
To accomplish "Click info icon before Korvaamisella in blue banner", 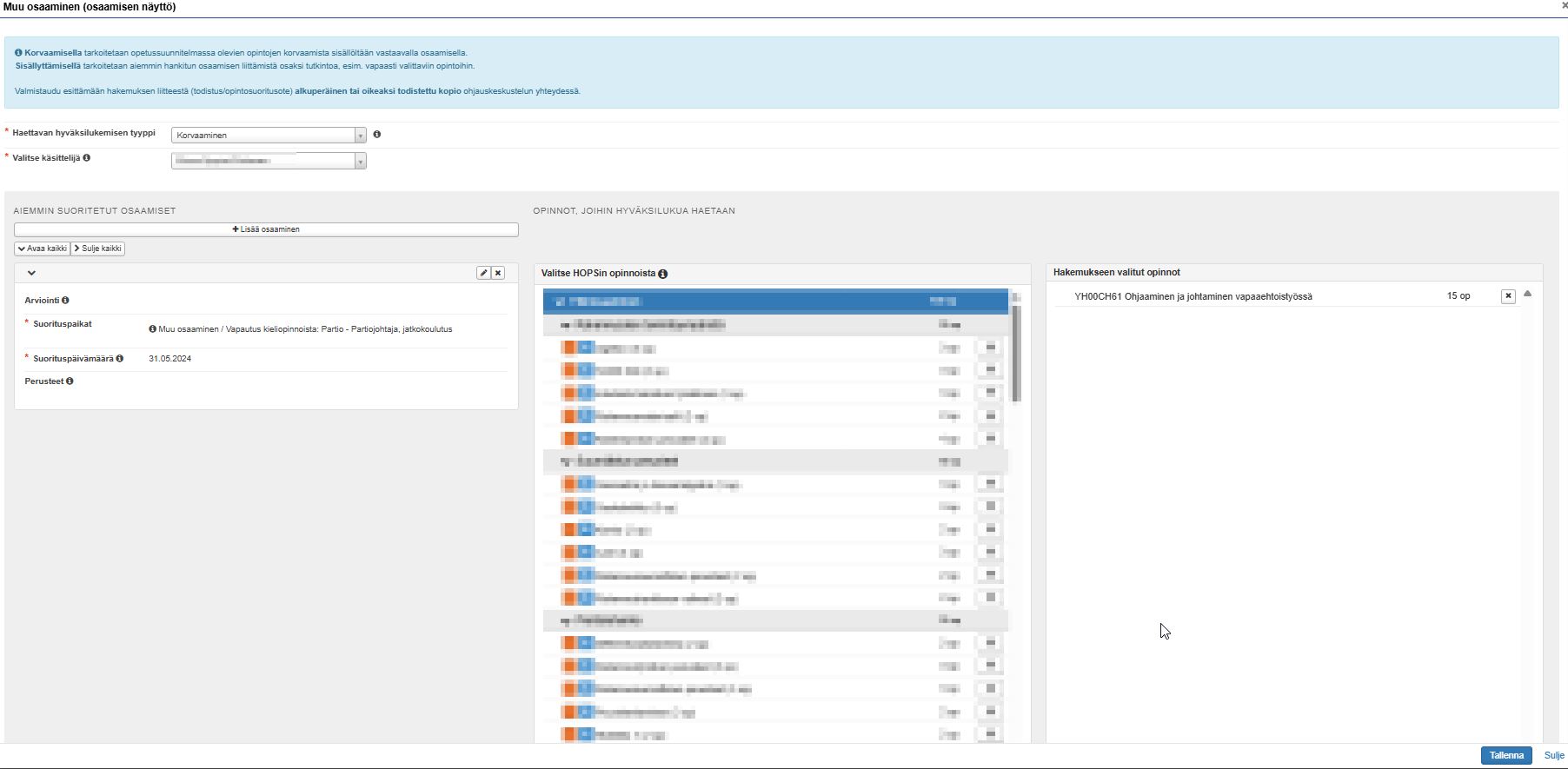I will tap(18, 53).
